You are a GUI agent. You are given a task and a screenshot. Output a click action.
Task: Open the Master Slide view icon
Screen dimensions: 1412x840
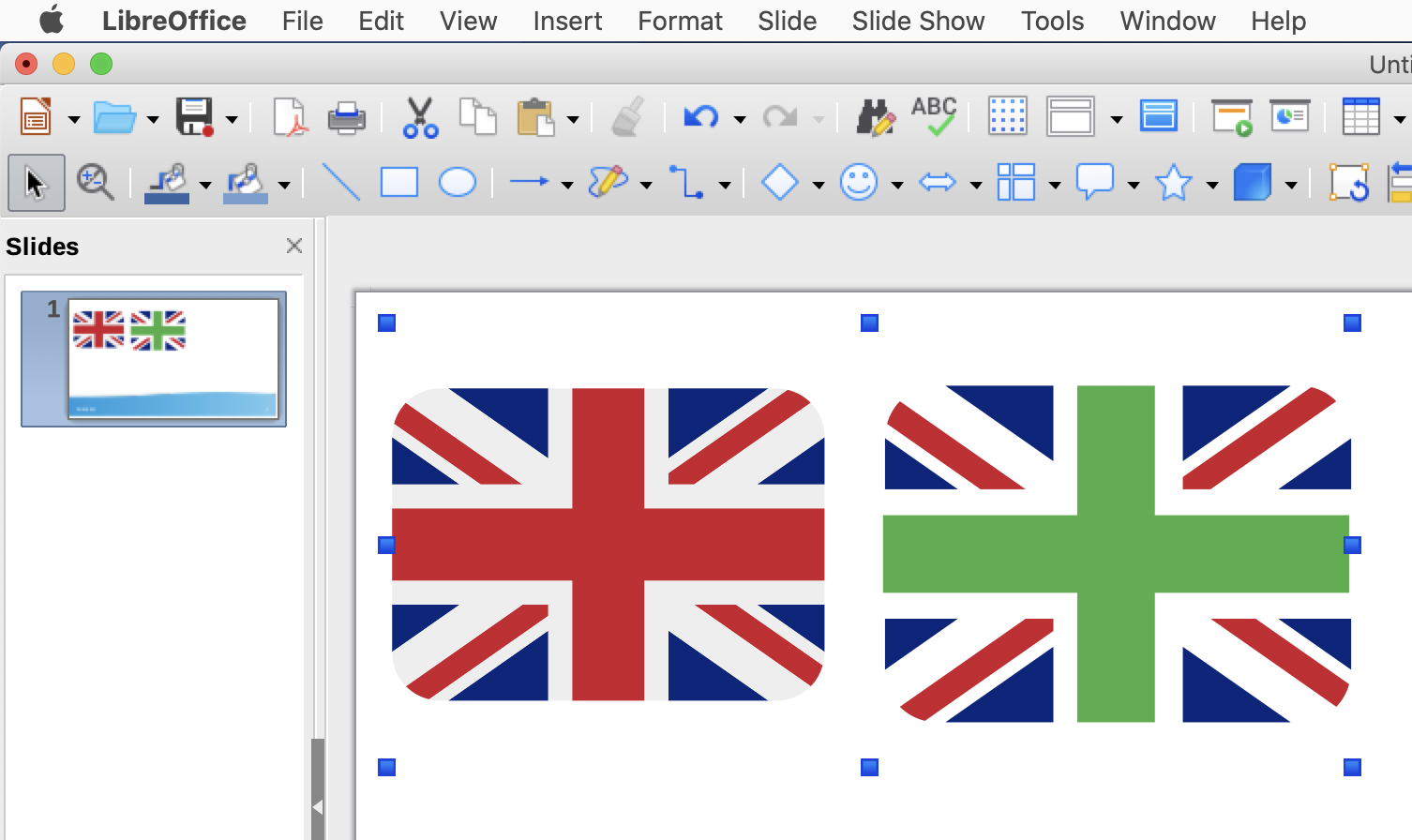click(1159, 117)
